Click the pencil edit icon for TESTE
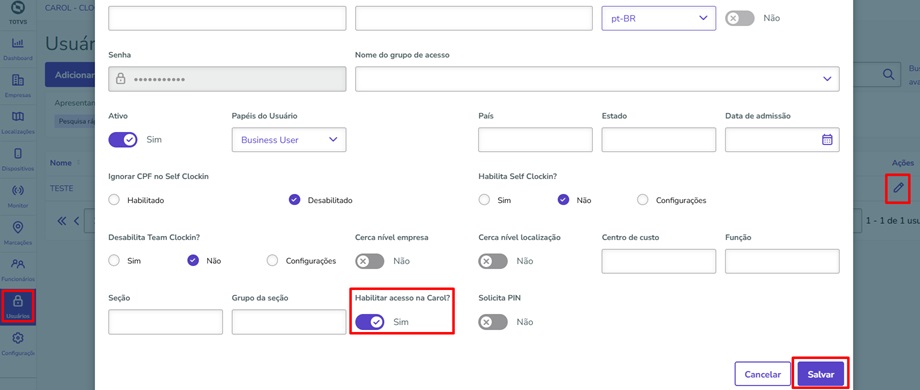920x390 pixels. coord(898,188)
